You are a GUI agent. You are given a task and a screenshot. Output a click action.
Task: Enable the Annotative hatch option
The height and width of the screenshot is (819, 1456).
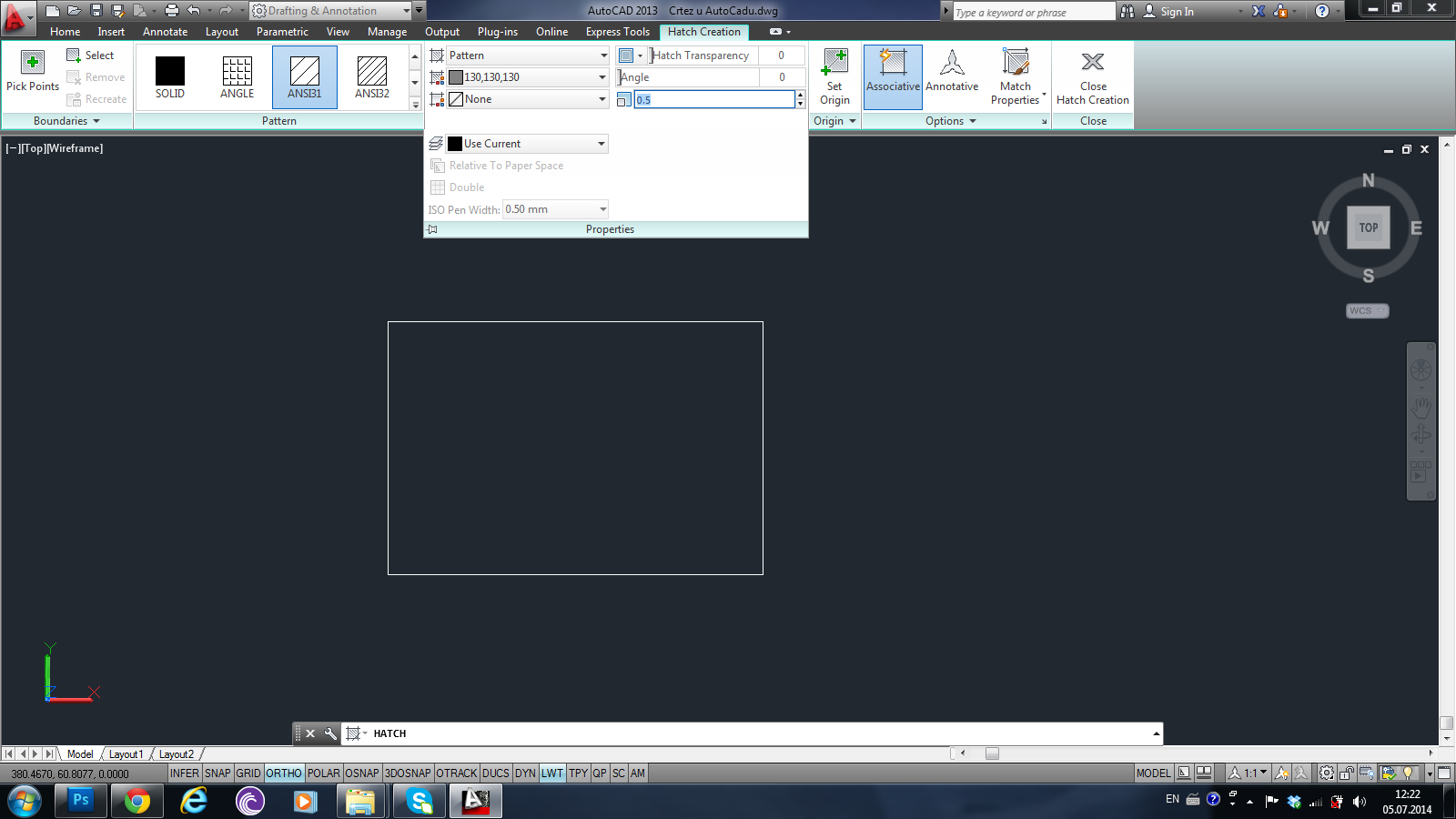coord(952,64)
